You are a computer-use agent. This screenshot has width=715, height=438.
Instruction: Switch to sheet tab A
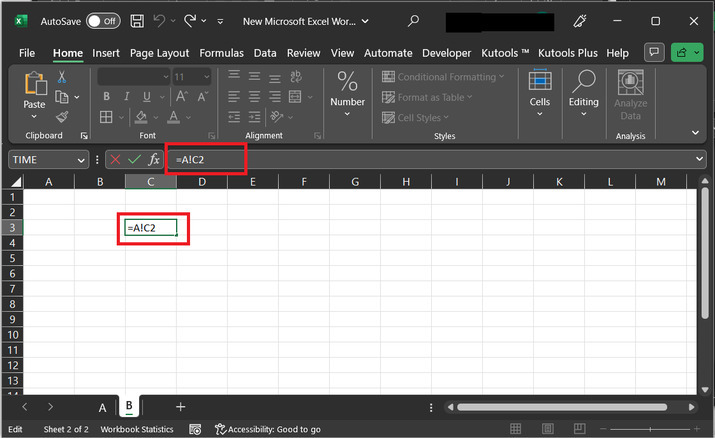[x=103, y=407]
